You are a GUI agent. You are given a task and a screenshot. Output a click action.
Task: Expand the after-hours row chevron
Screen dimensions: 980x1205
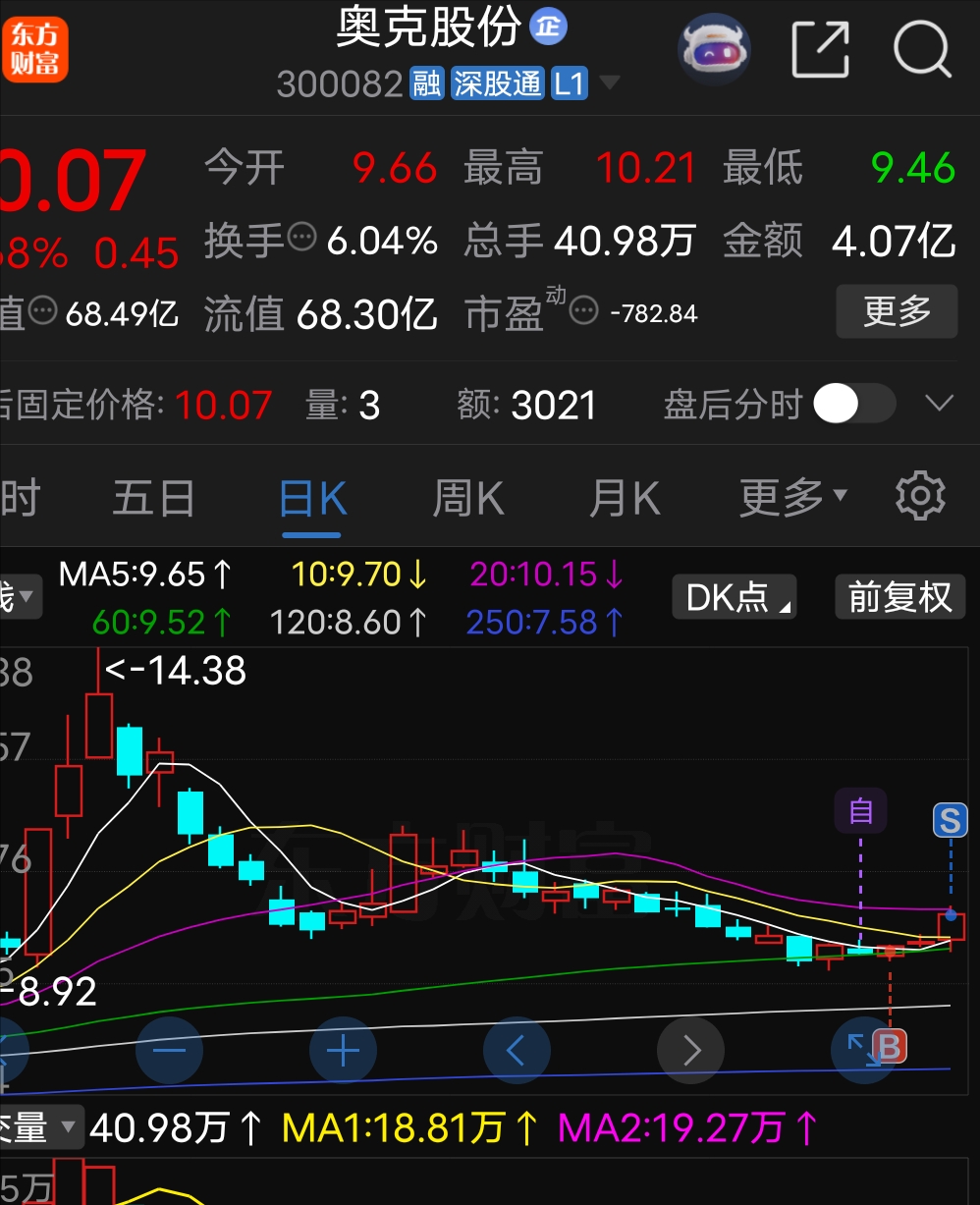tap(940, 404)
